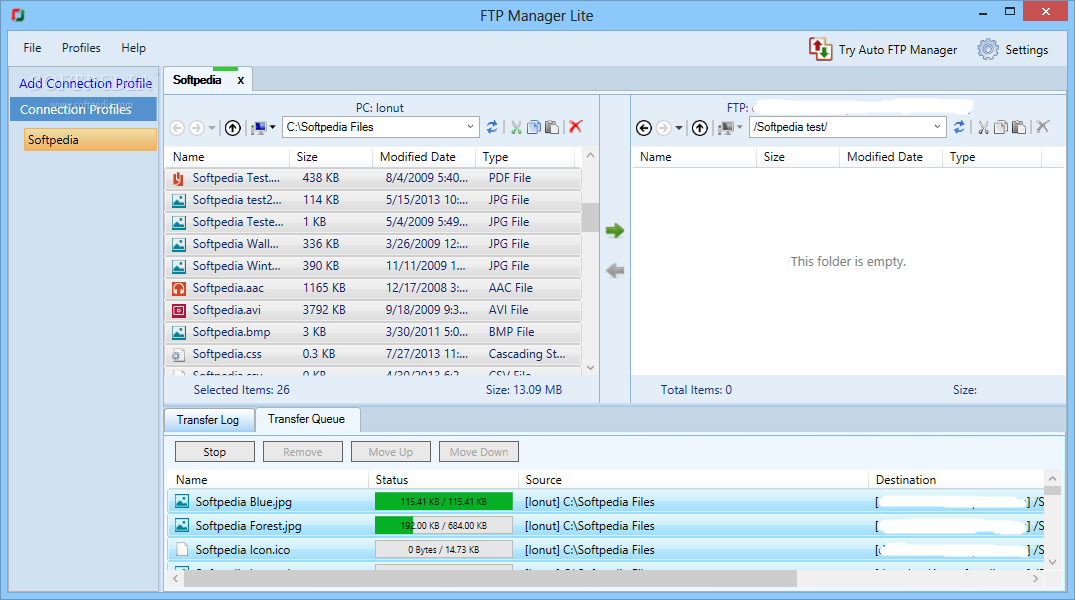Paste icon in FTP pane toolbar
Viewport: 1075px width, 600px height.
point(1019,127)
